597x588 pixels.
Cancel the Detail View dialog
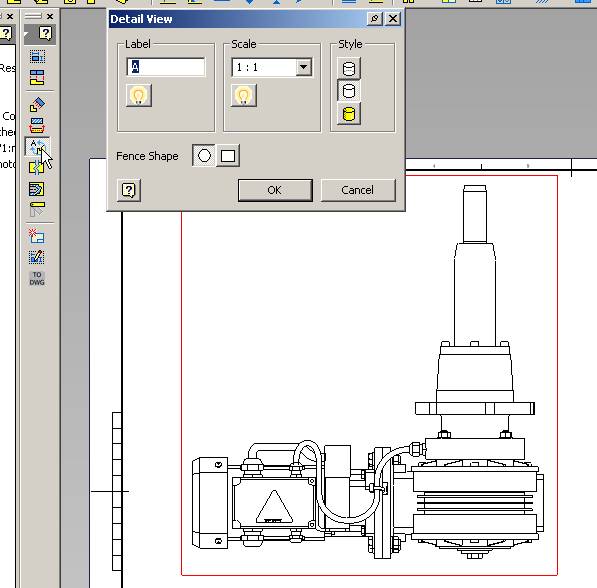point(358,190)
